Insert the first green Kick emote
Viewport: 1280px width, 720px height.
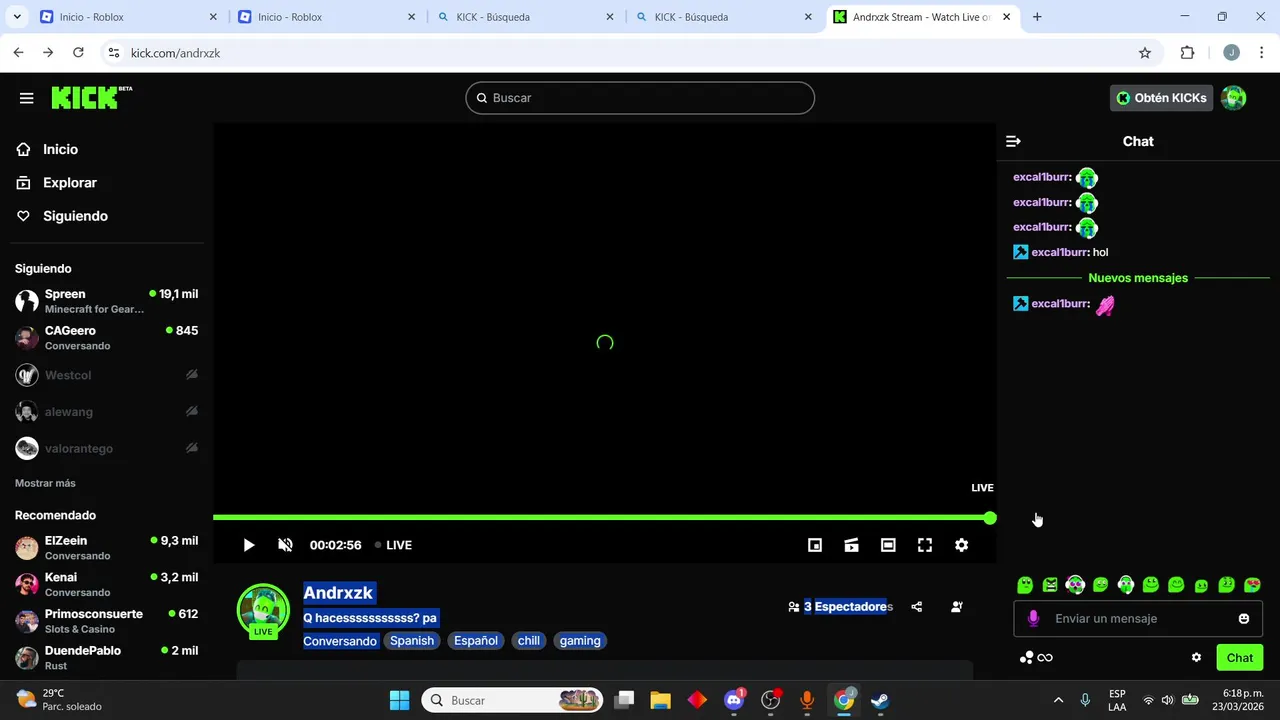click(x=1025, y=585)
